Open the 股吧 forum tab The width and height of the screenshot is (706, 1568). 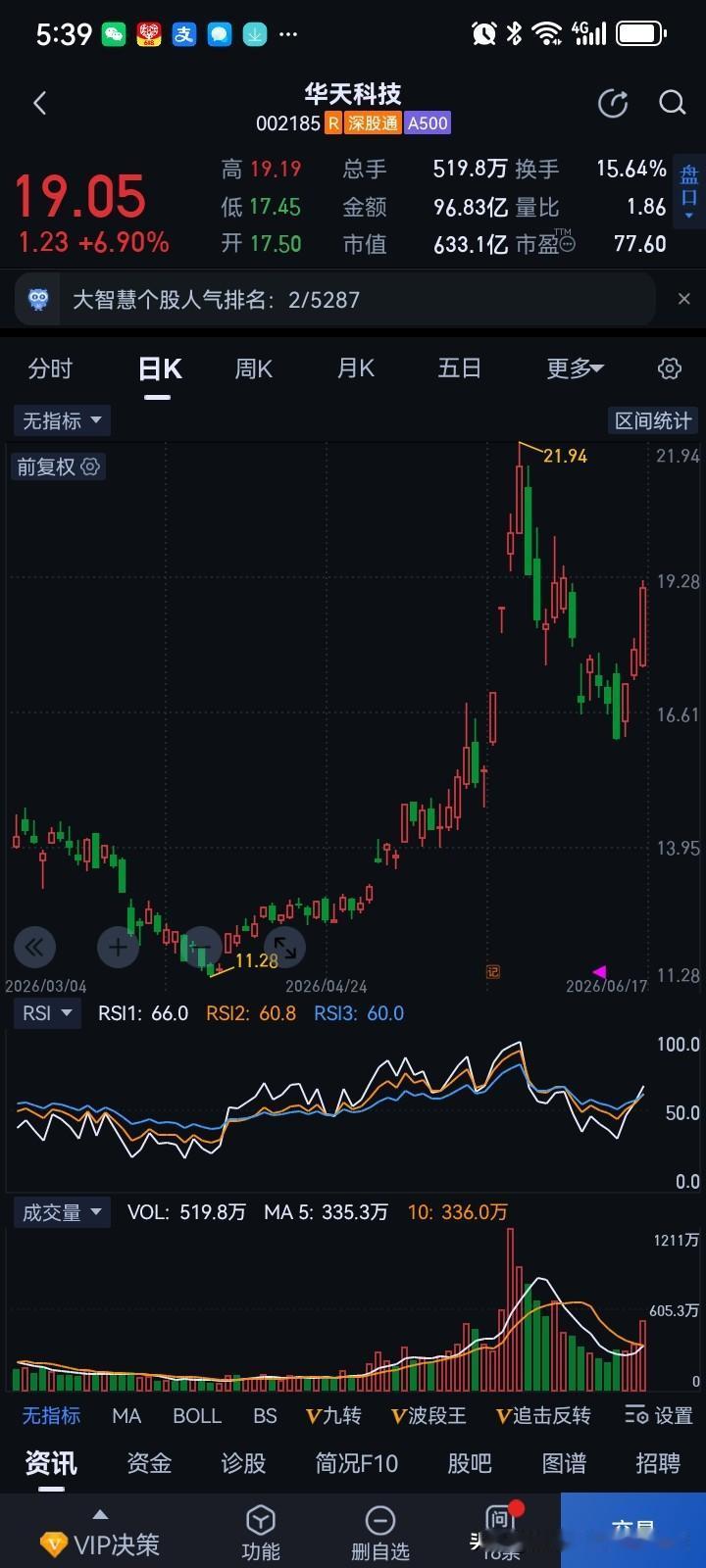click(470, 1463)
